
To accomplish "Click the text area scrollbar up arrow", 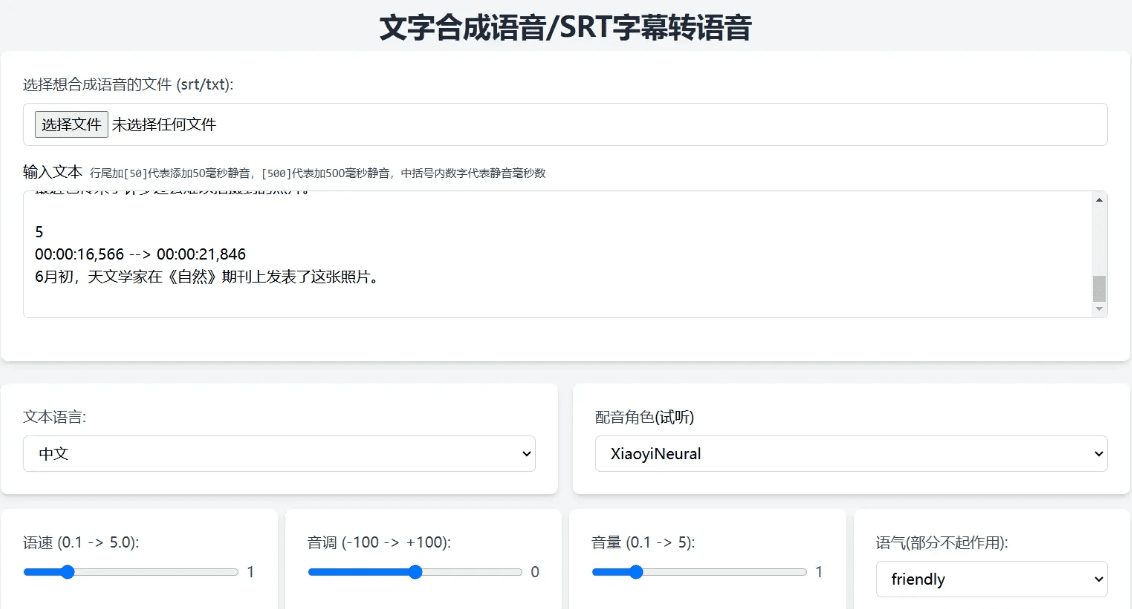I will pyautogui.click(x=1099, y=200).
